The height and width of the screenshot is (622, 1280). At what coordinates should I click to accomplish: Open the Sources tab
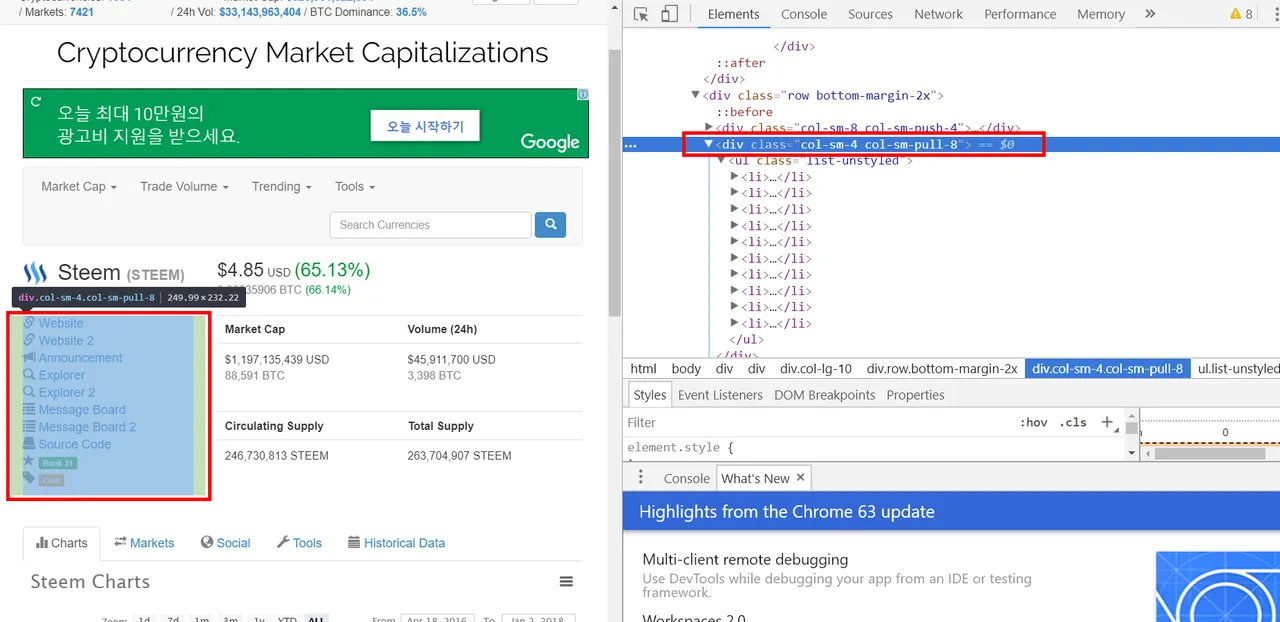(x=870, y=14)
